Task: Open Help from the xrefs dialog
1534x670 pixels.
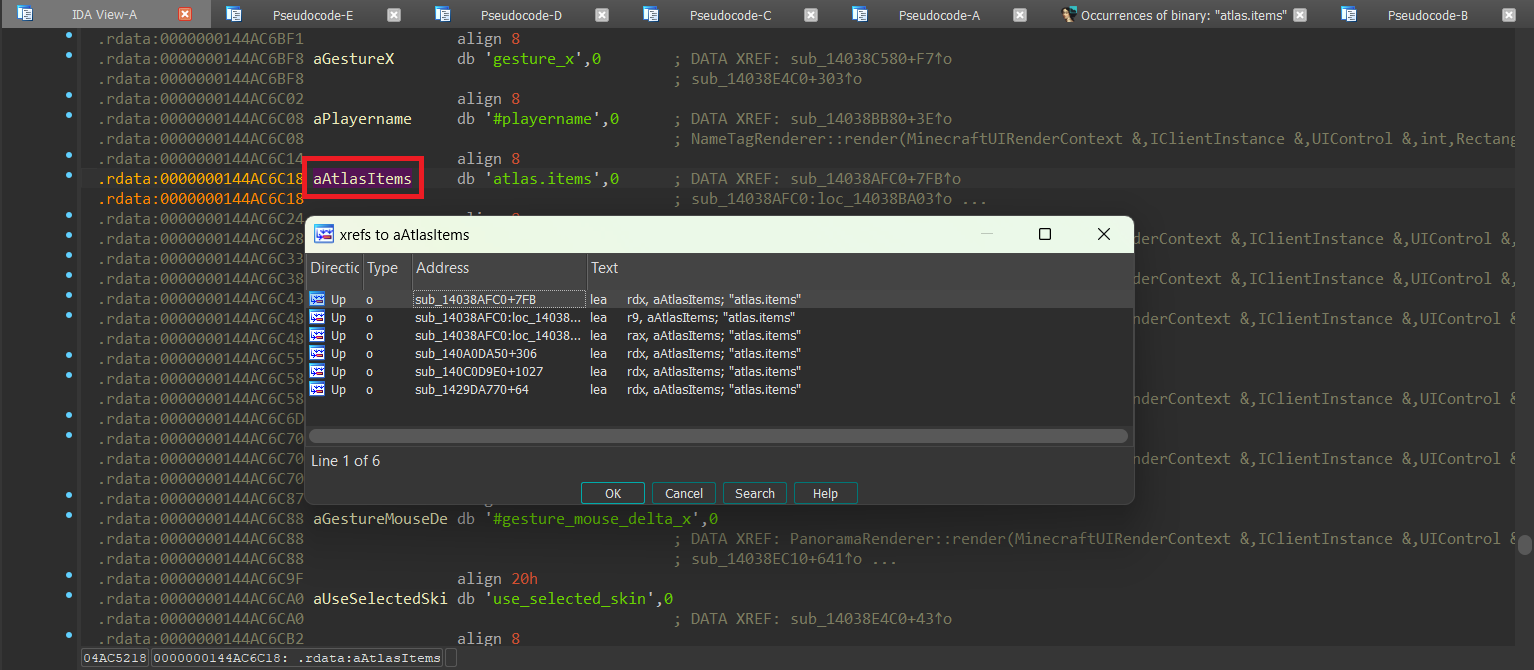Action: tap(826, 493)
